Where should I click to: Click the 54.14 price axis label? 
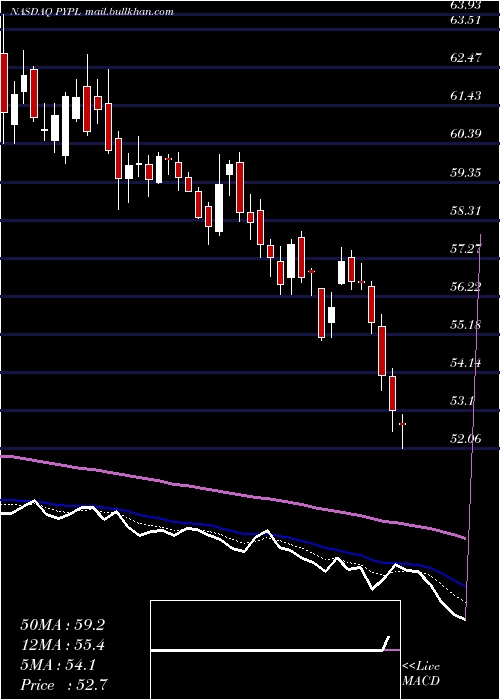(466, 362)
